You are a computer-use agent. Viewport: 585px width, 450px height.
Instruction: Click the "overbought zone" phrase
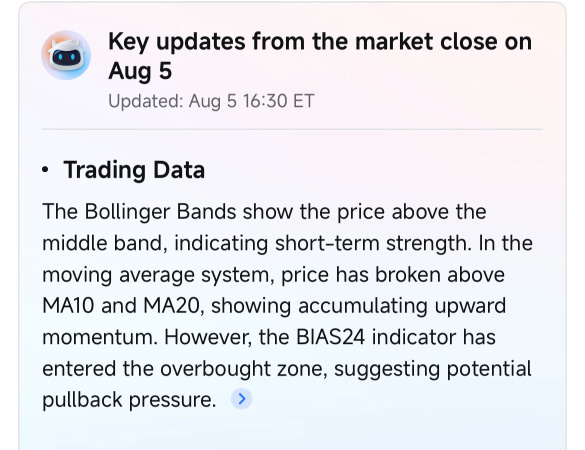pos(244,369)
